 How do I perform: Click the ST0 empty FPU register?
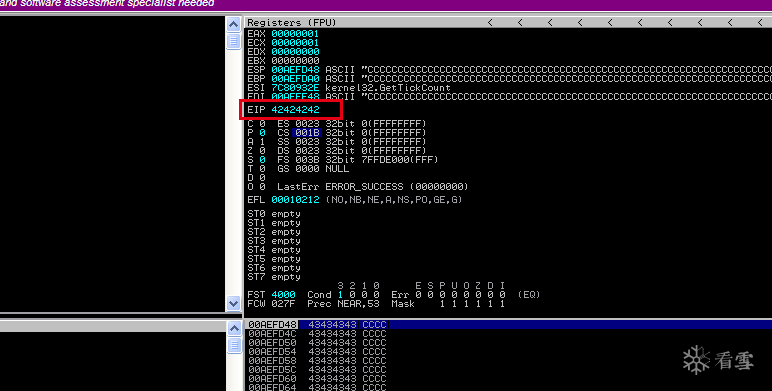274,214
